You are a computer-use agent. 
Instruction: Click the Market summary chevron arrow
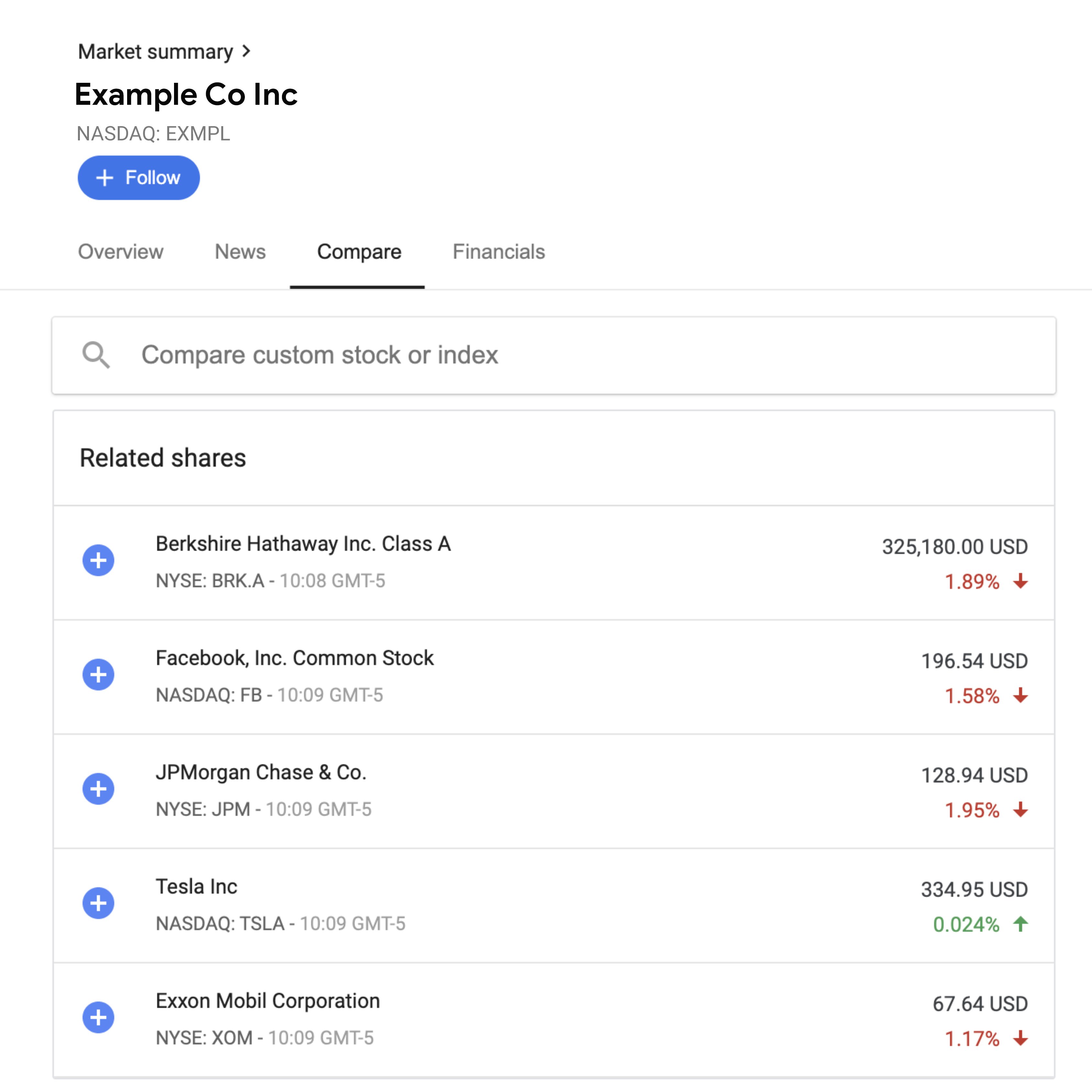click(246, 51)
